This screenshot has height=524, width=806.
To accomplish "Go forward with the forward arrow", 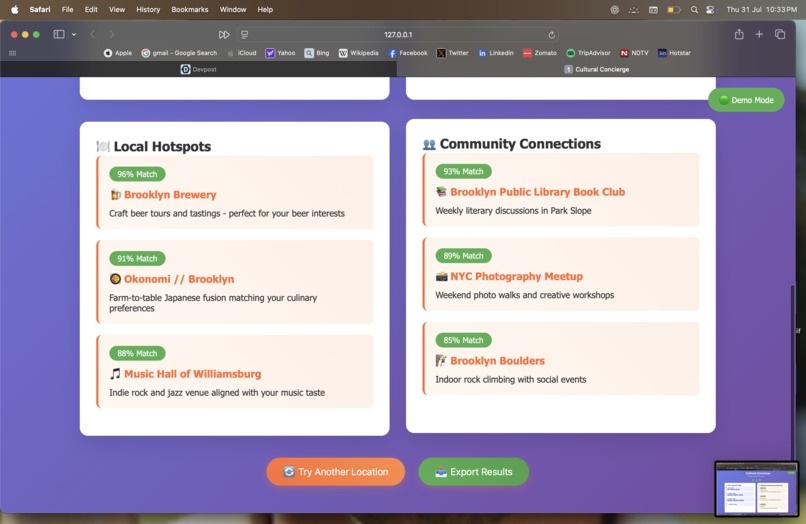I will click(112, 34).
